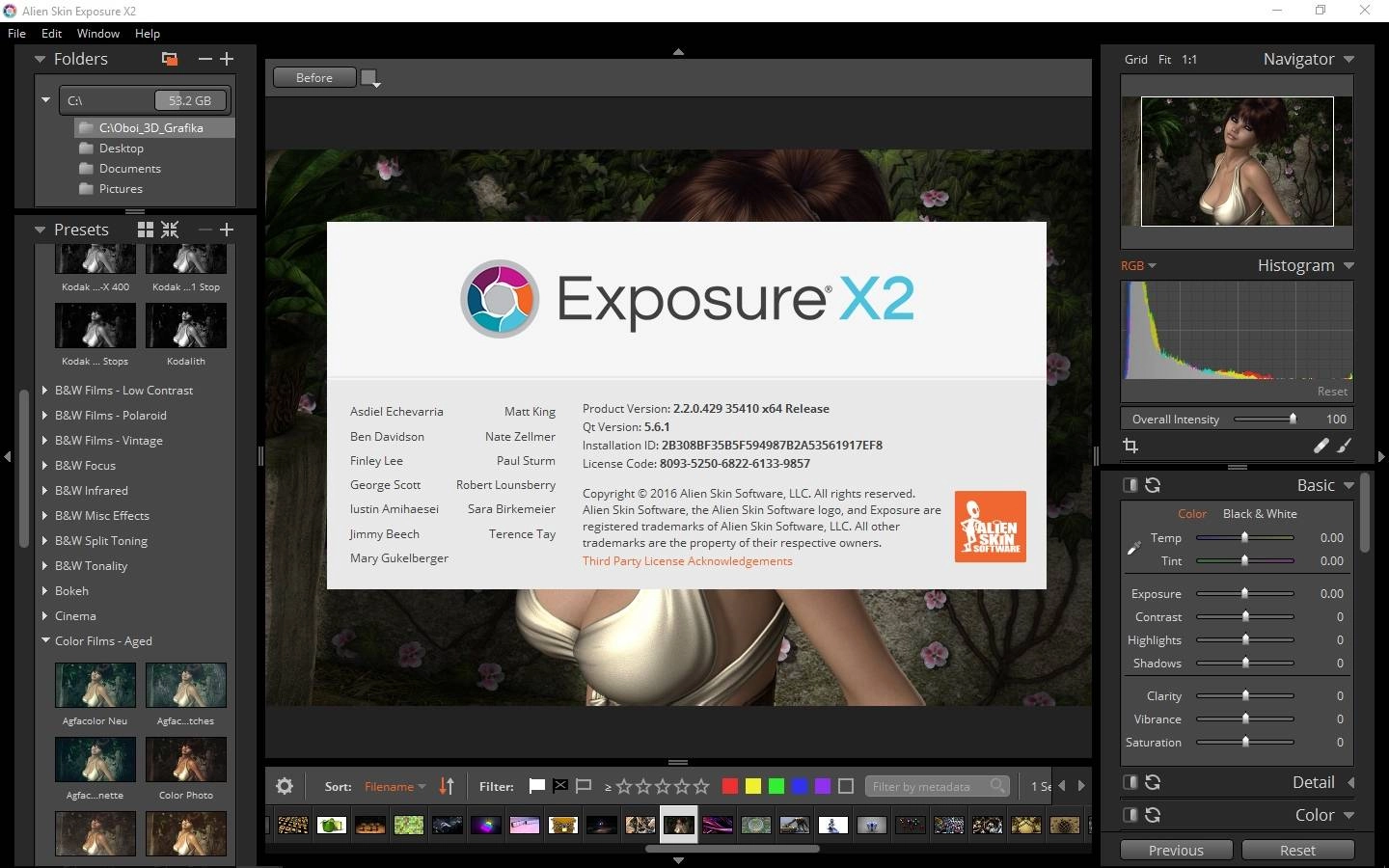Click the Previous button
This screenshot has width=1389, height=868.
click(1176, 851)
